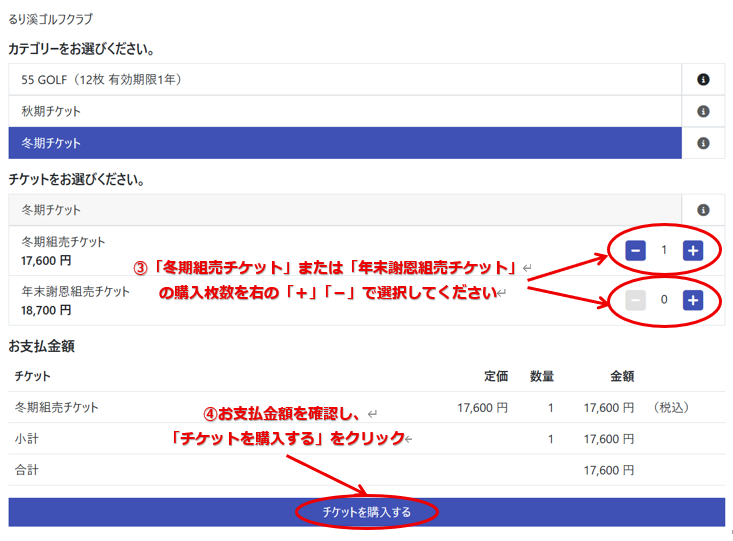
Task: Click info icon on highlighted 冬期チケット row
Action: (x=703, y=143)
